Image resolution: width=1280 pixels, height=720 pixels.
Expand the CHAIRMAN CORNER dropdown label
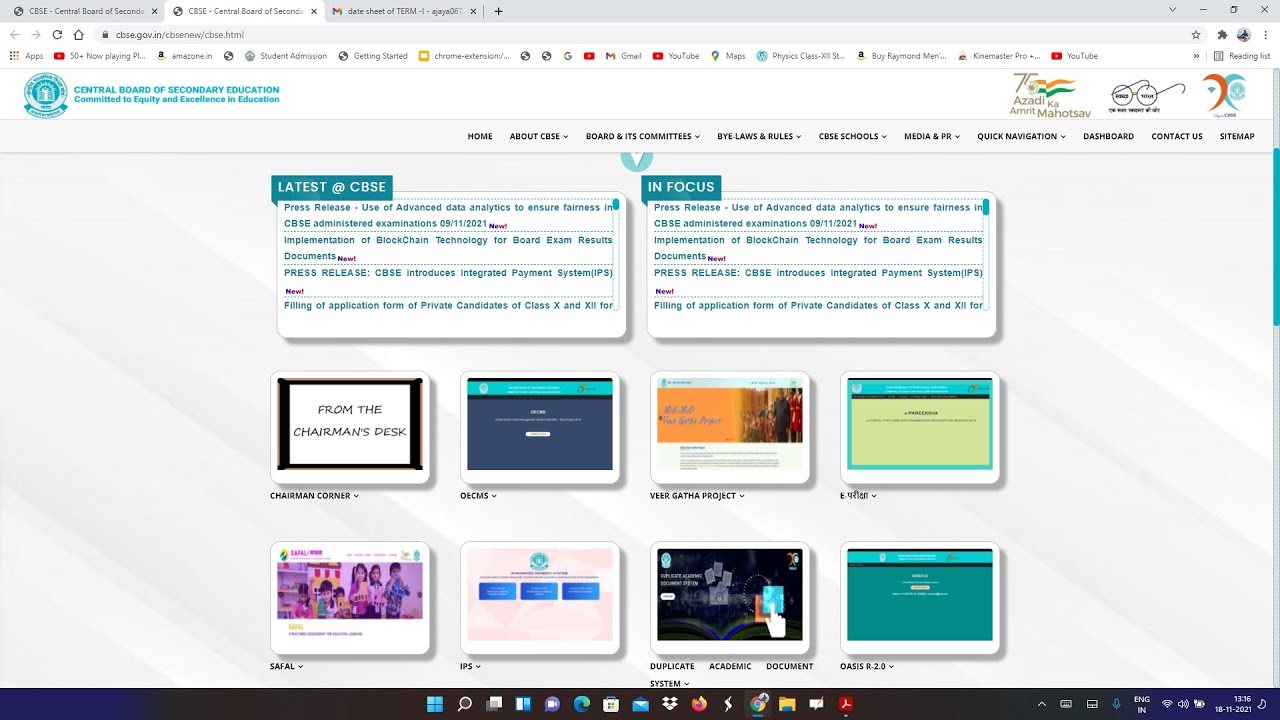[x=314, y=496]
